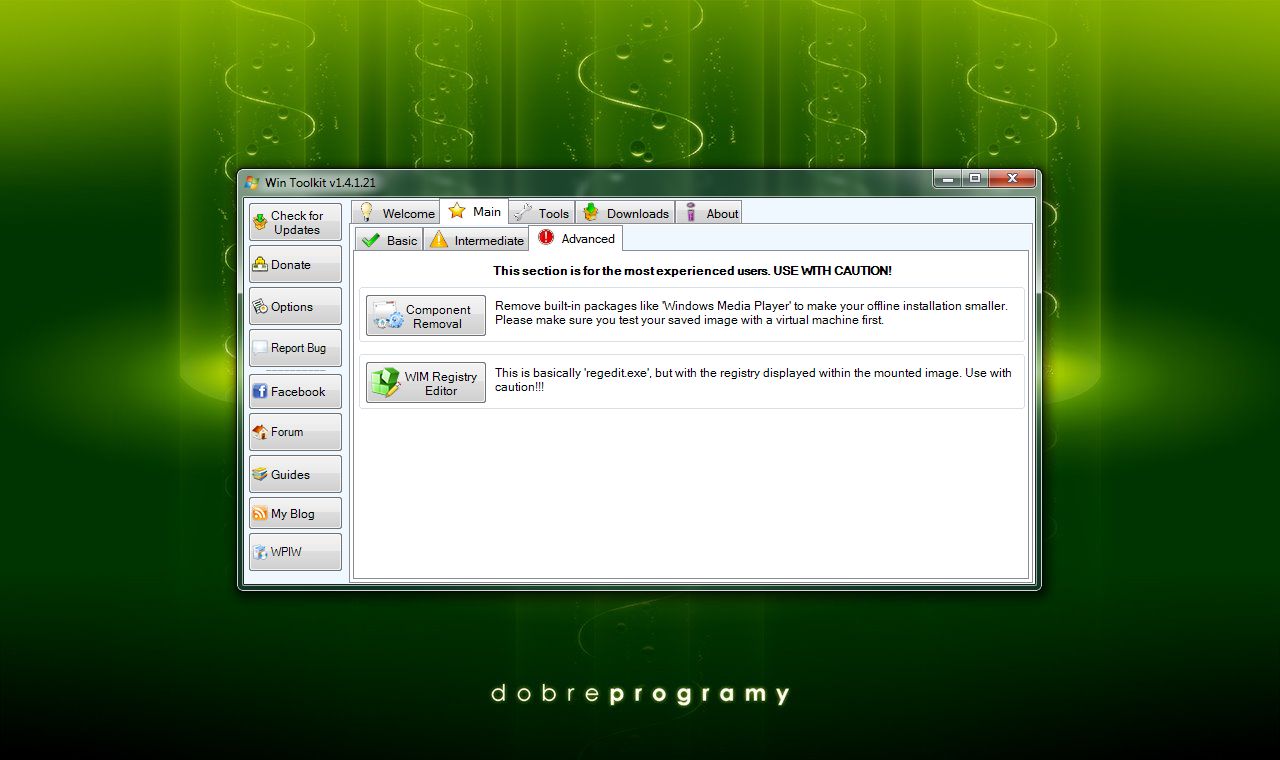1280x760 pixels.
Task: Click the 'regedit.exe' description text
Action: pyautogui.click(x=753, y=380)
